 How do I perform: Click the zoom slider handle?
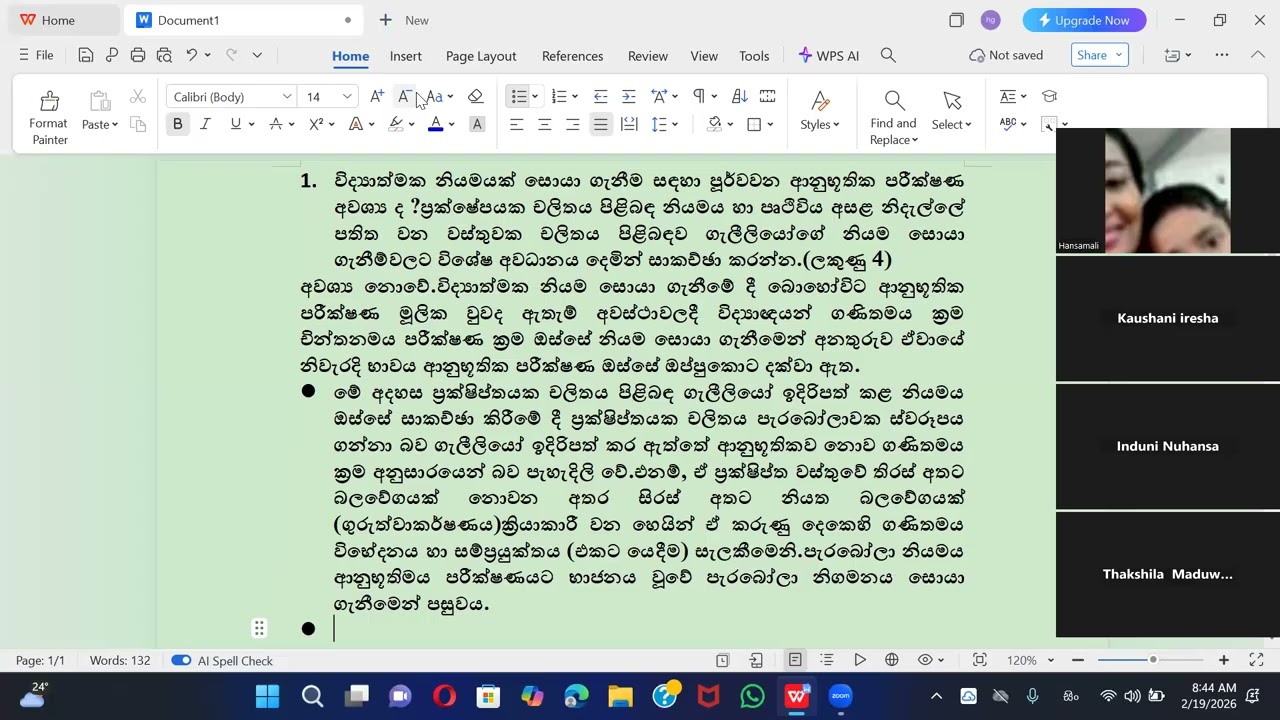tap(1152, 660)
